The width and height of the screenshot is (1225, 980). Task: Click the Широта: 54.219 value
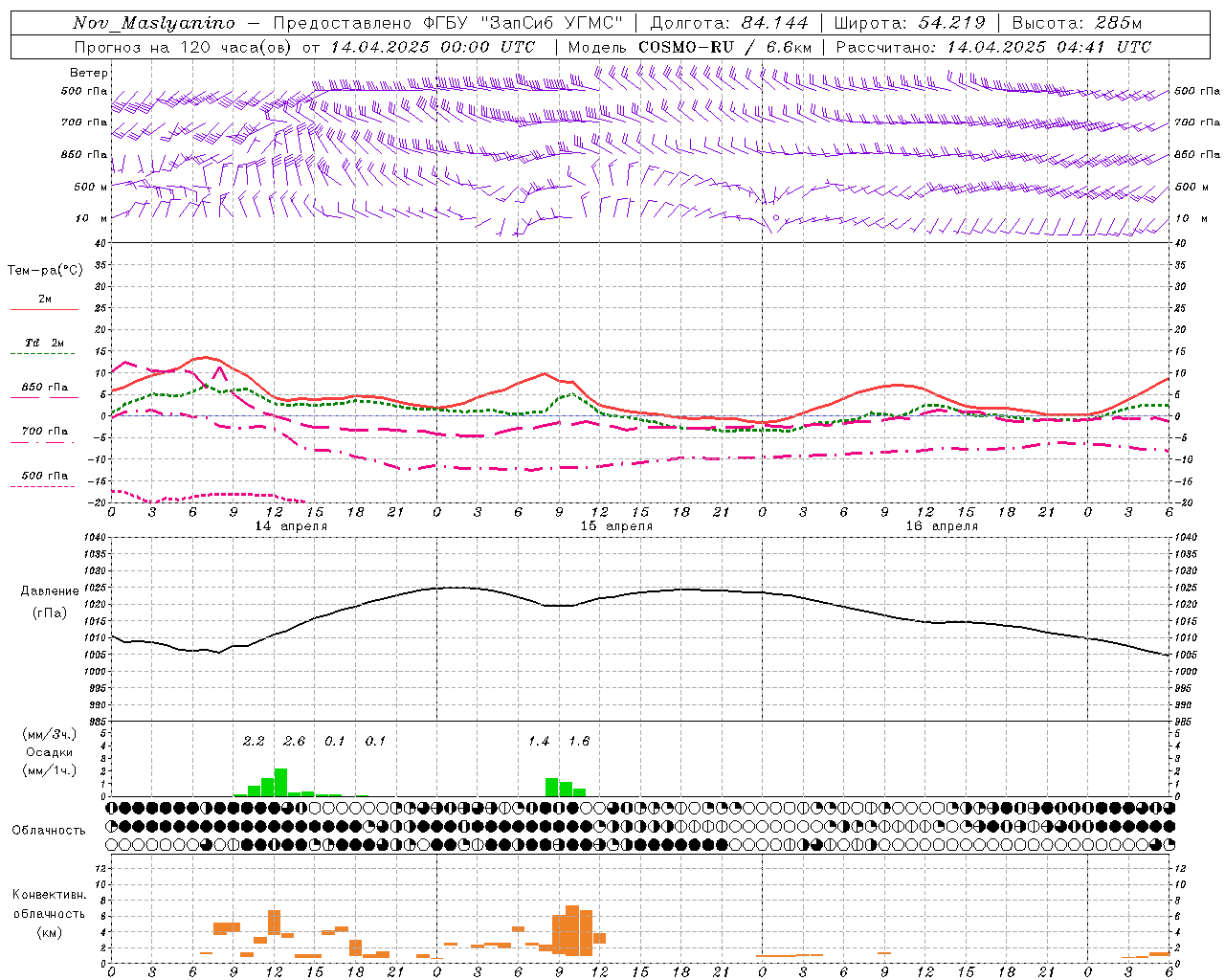909,23
